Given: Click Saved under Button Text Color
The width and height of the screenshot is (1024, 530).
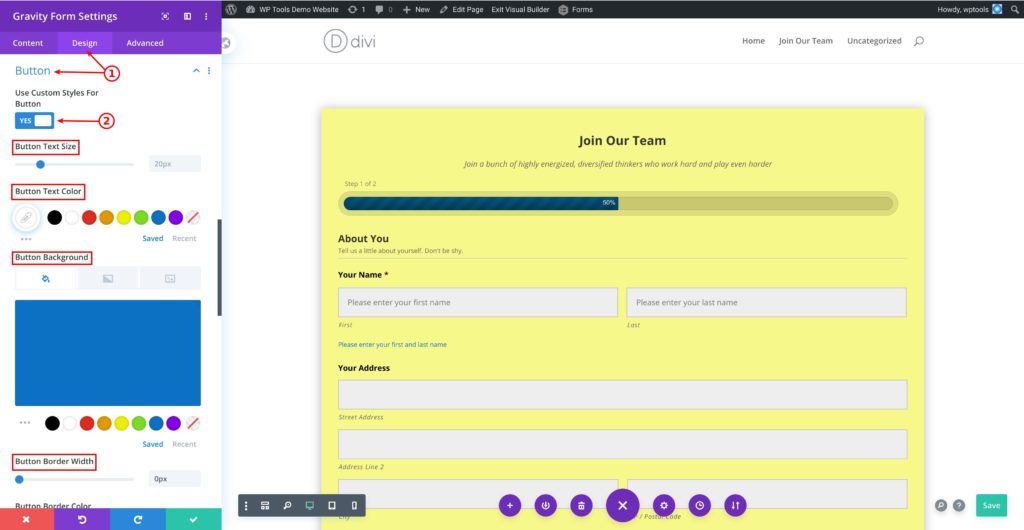Looking at the screenshot, I should (153, 238).
